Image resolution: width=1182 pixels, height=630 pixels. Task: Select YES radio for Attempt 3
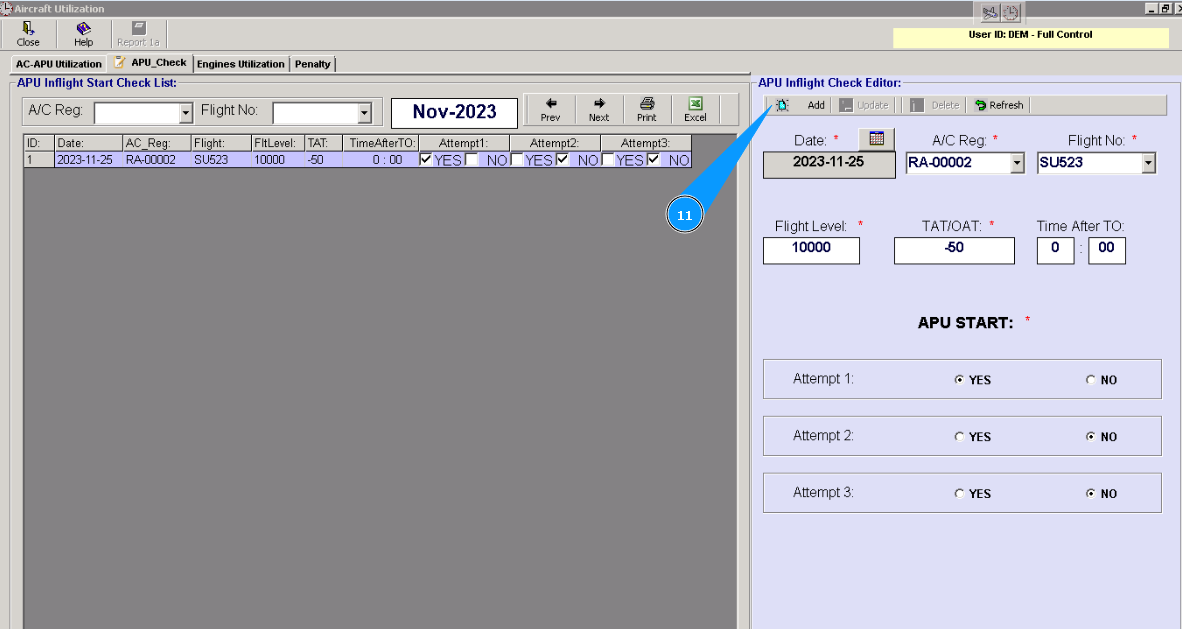pos(959,494)
